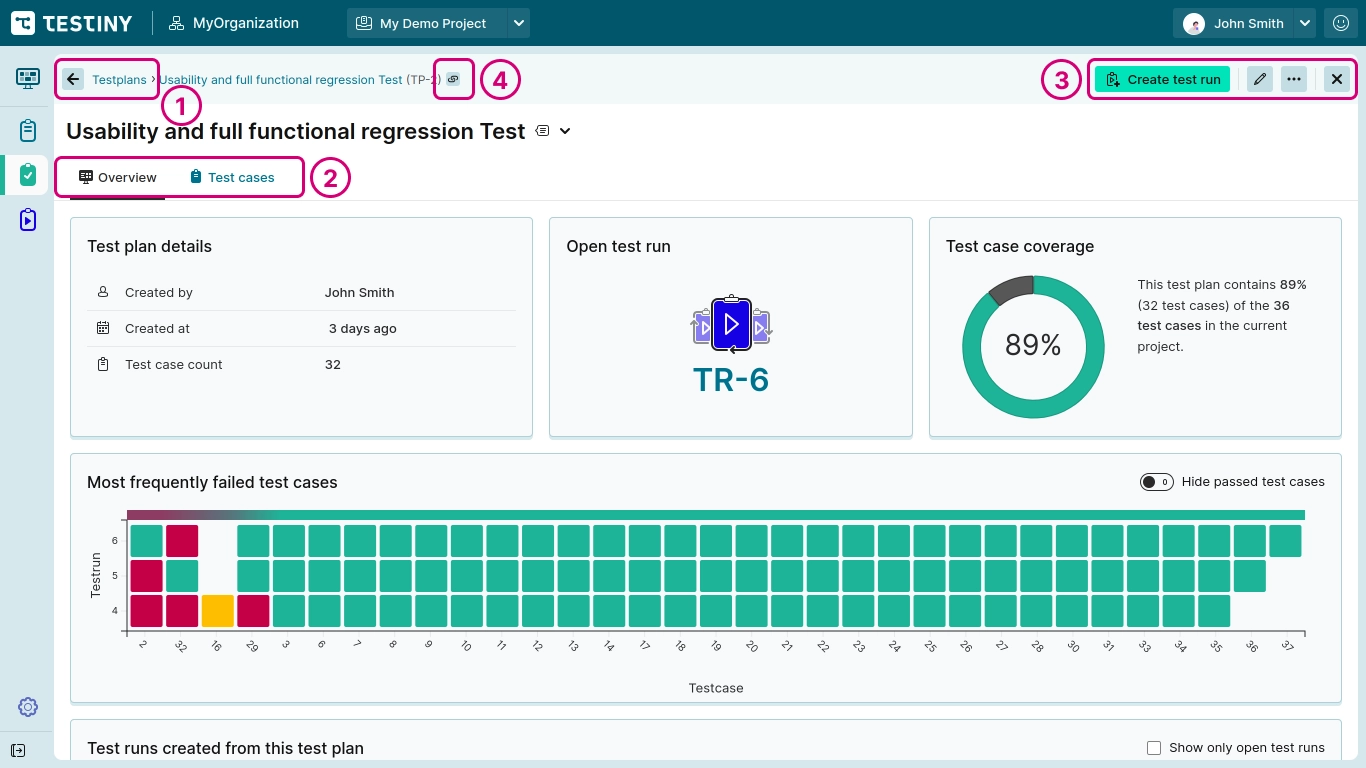
Task: Toggle Hide passed test cases switch
Action: point(1156,482)
